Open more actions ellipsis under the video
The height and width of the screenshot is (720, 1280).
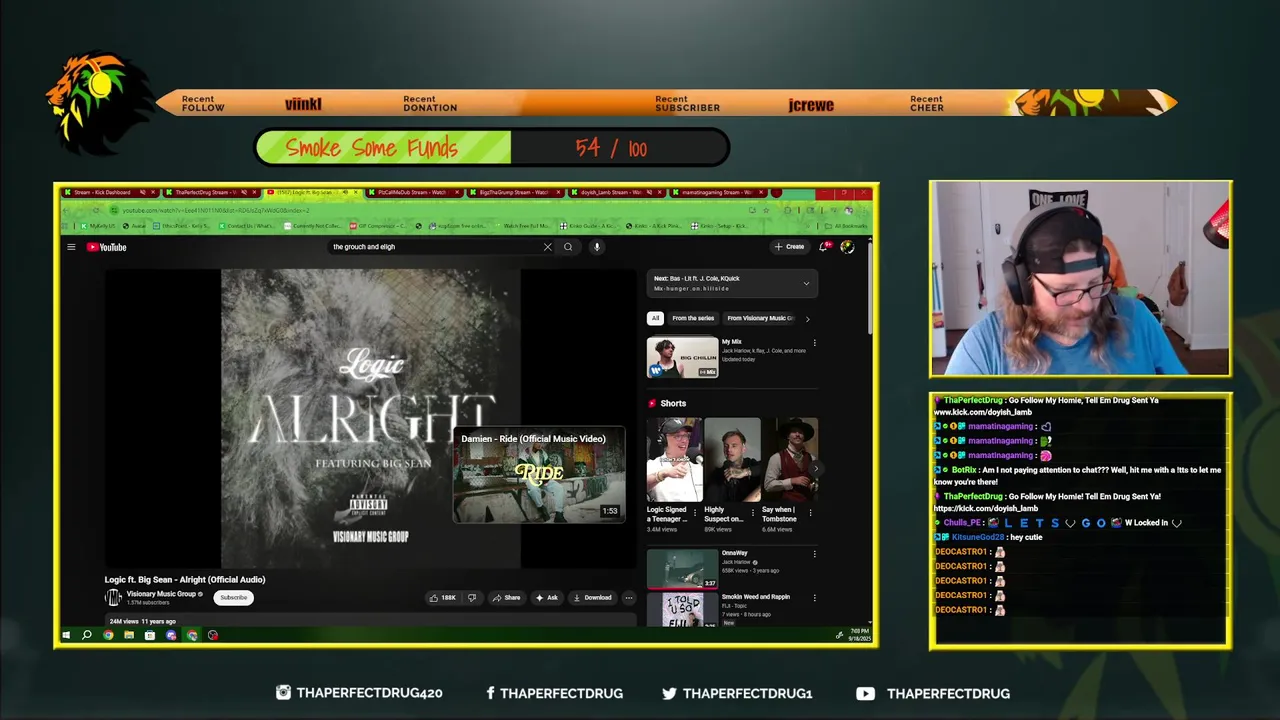coord(628,598)
